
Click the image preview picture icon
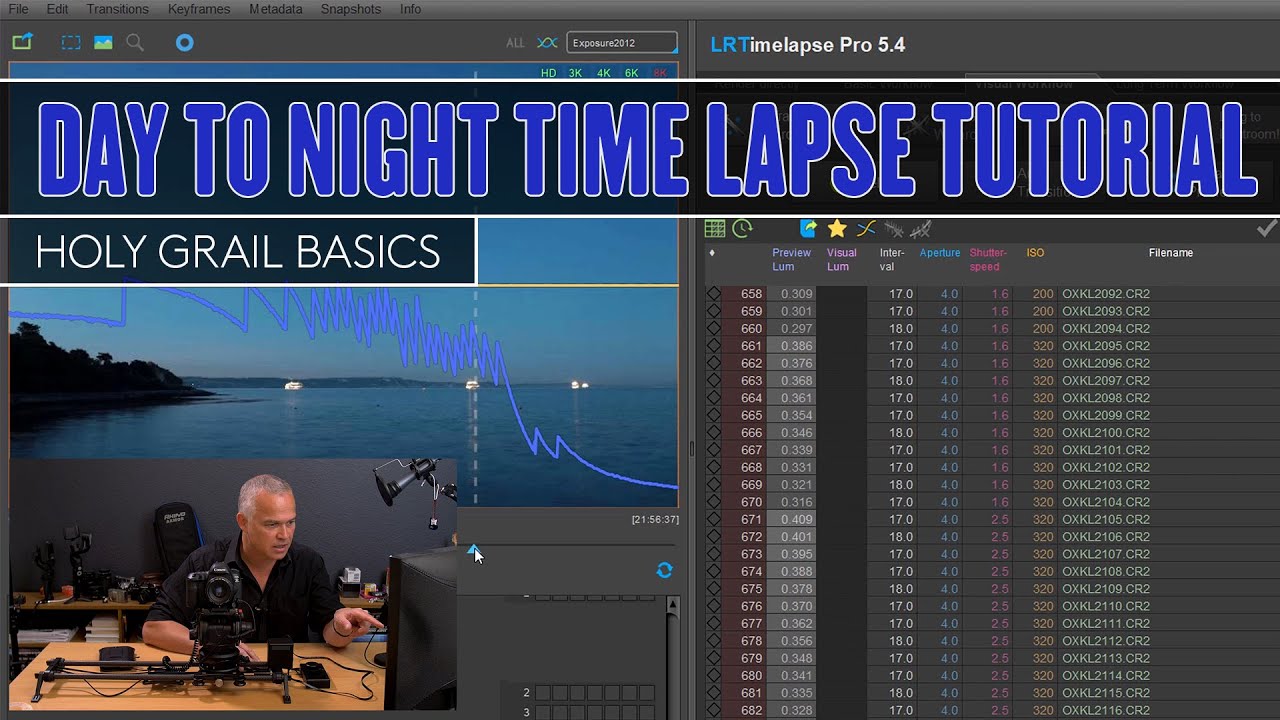coord(103,43)
